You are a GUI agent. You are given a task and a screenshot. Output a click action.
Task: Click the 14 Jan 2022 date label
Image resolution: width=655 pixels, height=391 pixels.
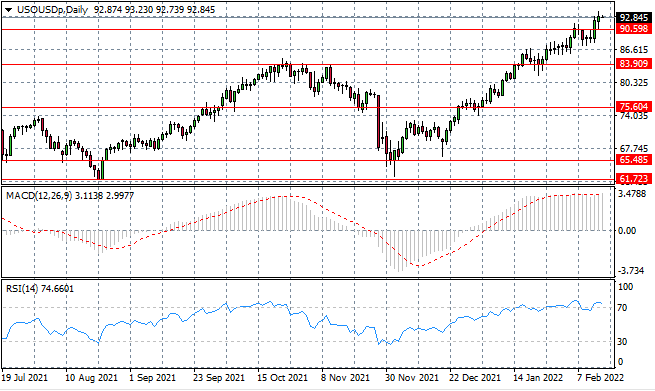click(538, 378)
